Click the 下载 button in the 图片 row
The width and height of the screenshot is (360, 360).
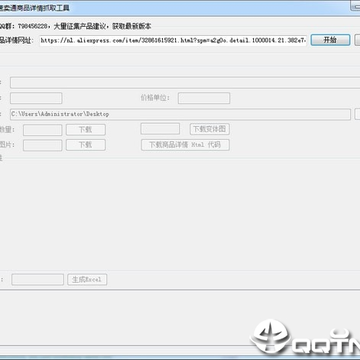86,145
